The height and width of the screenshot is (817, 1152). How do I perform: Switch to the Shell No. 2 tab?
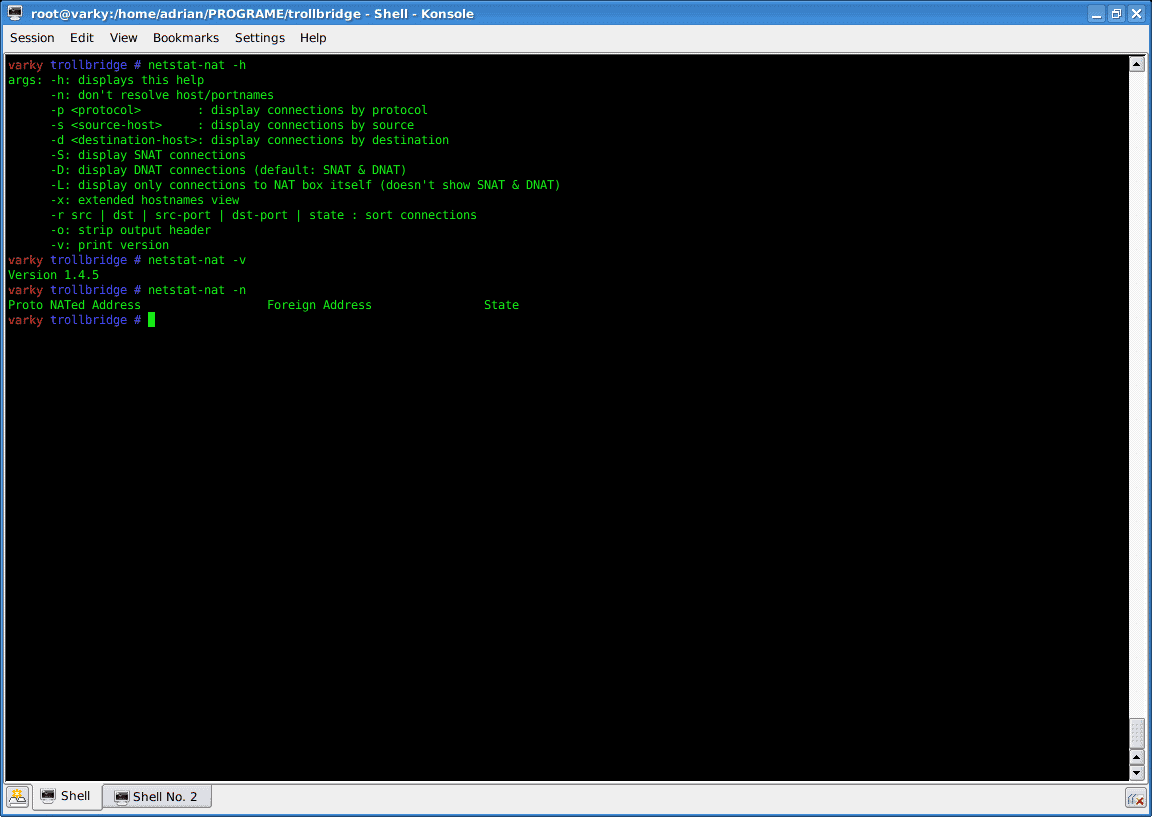tap(157, 796)
